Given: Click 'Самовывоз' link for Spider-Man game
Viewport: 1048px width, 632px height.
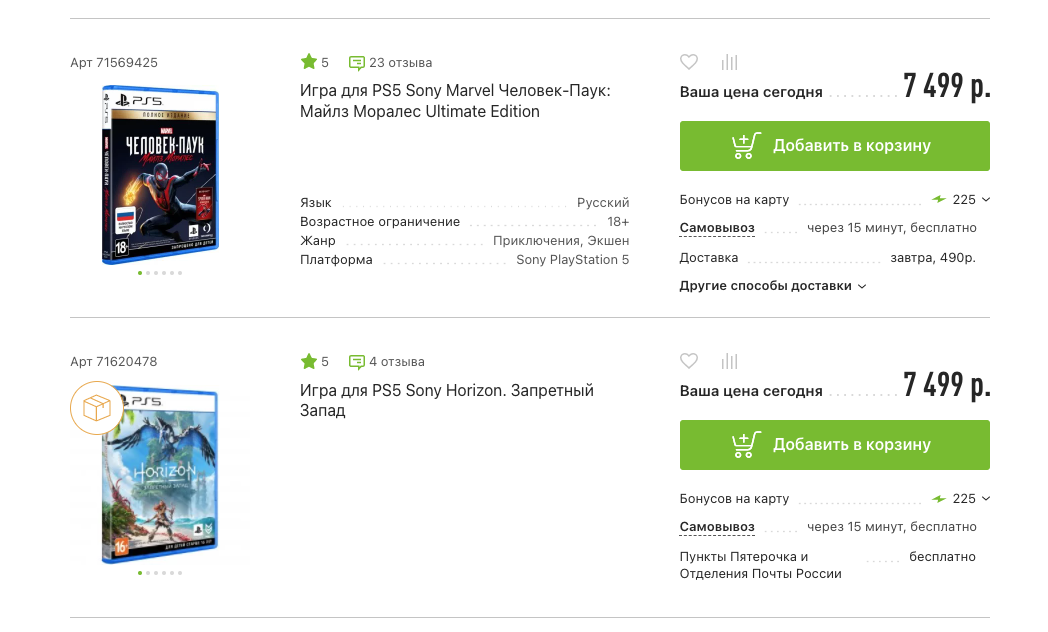Looking at the screenshot, I should pyautogui.click(x=716, y=228).
